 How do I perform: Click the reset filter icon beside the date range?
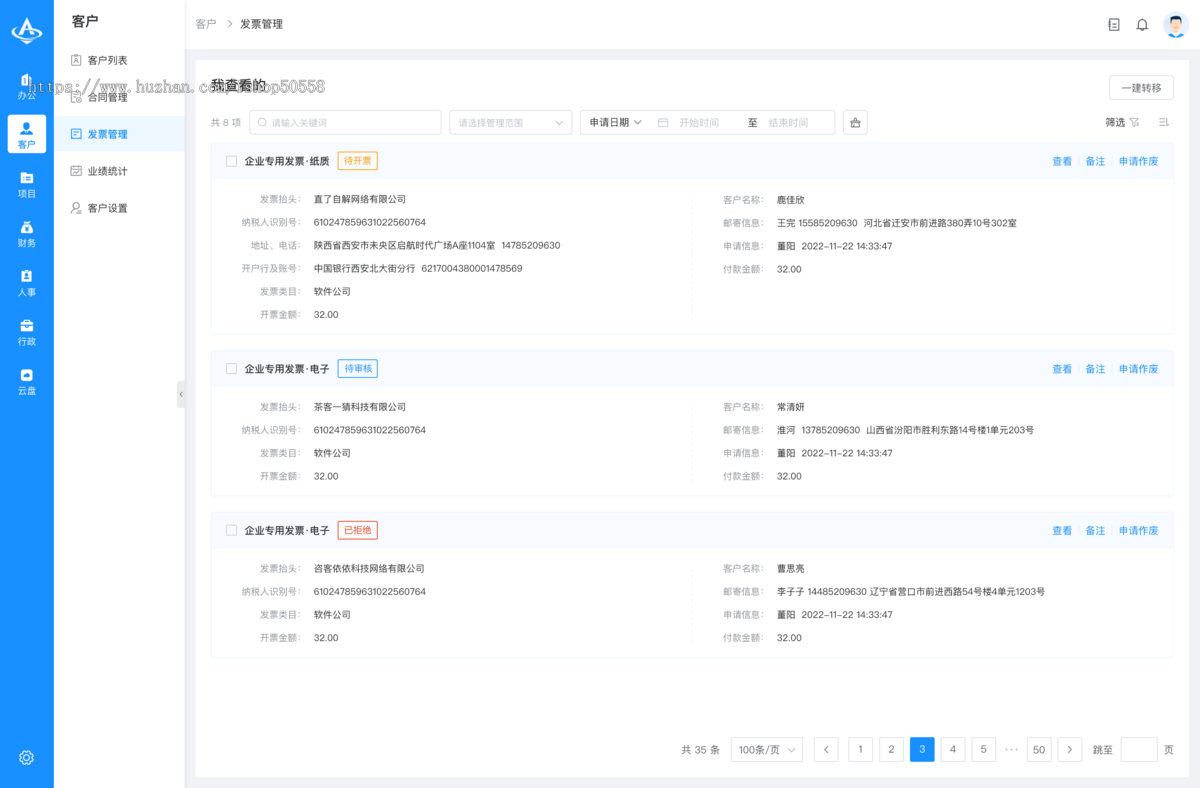pos(855,122)
